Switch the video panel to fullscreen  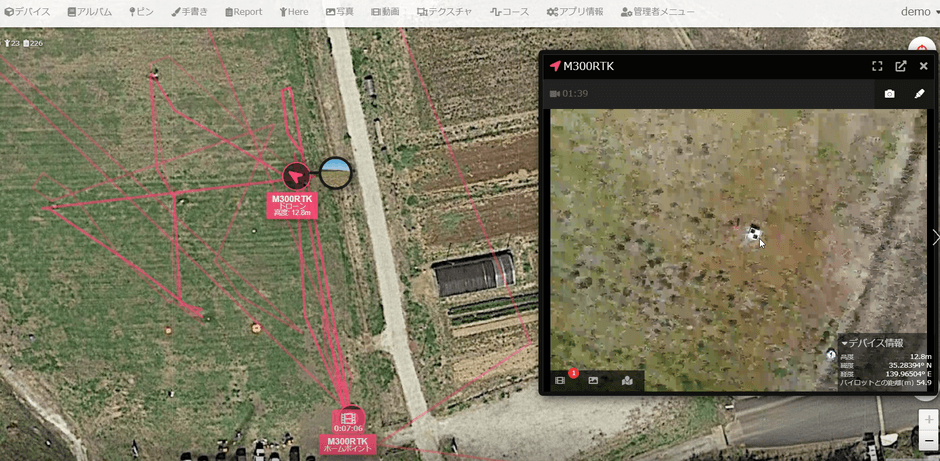tap(877, 66)
